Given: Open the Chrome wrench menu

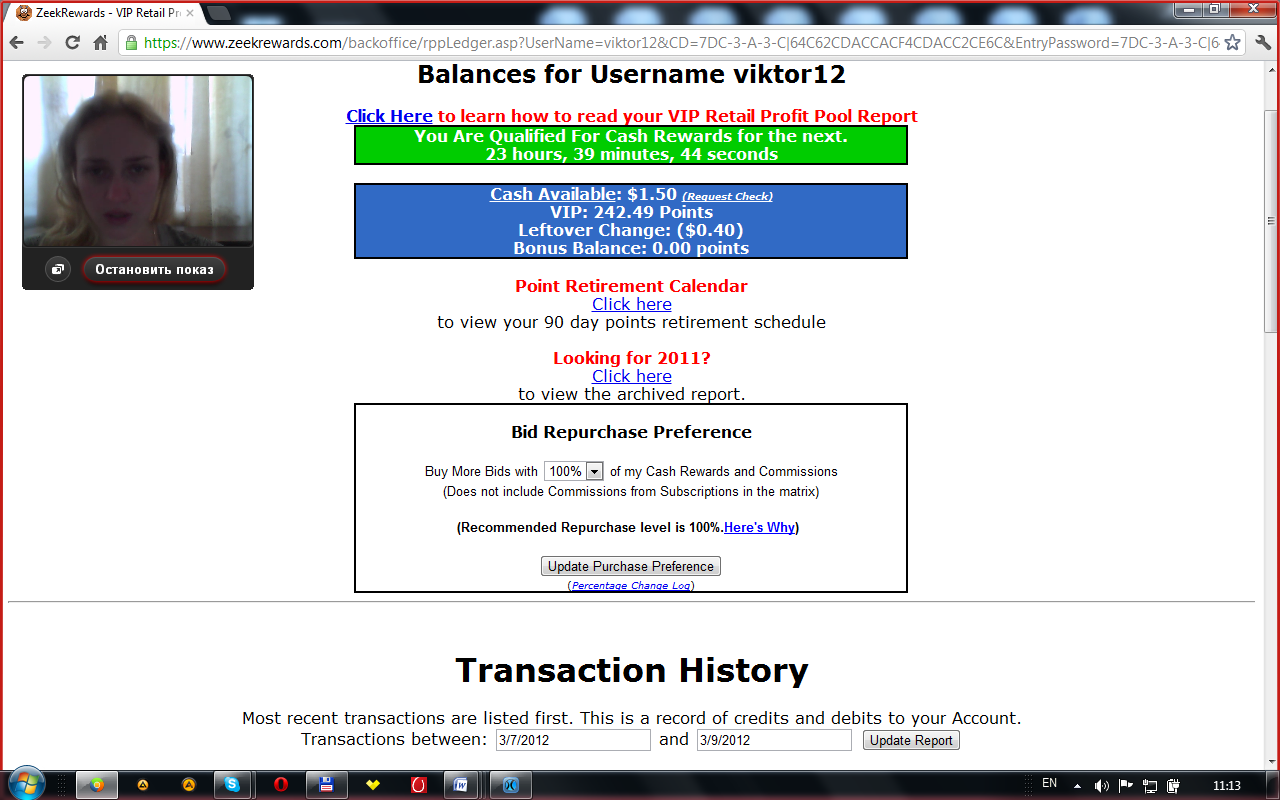Looking at the screenshot, I should (1262, 43).
